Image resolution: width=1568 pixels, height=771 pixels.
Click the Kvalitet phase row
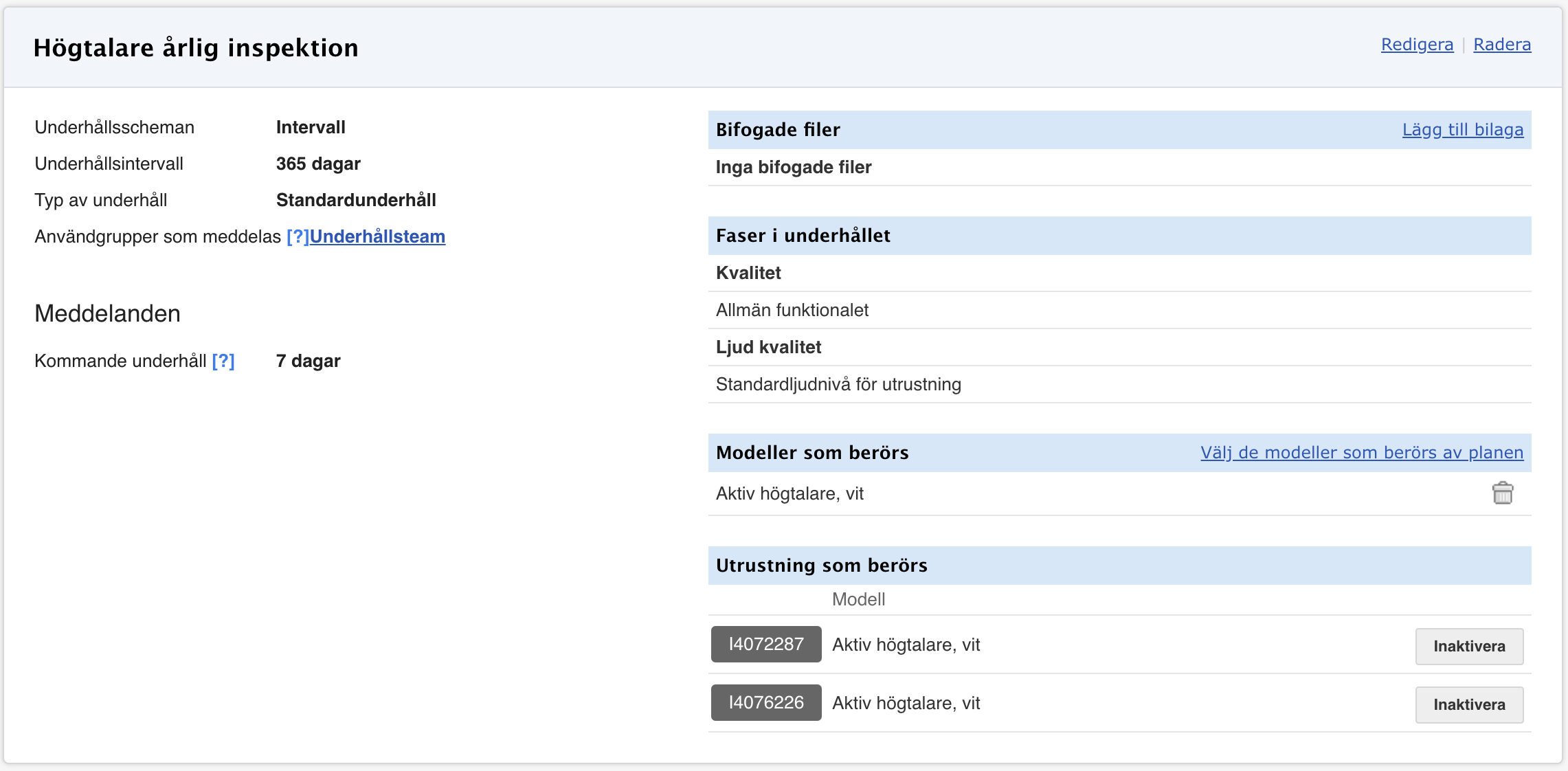[x=748, y=273]
